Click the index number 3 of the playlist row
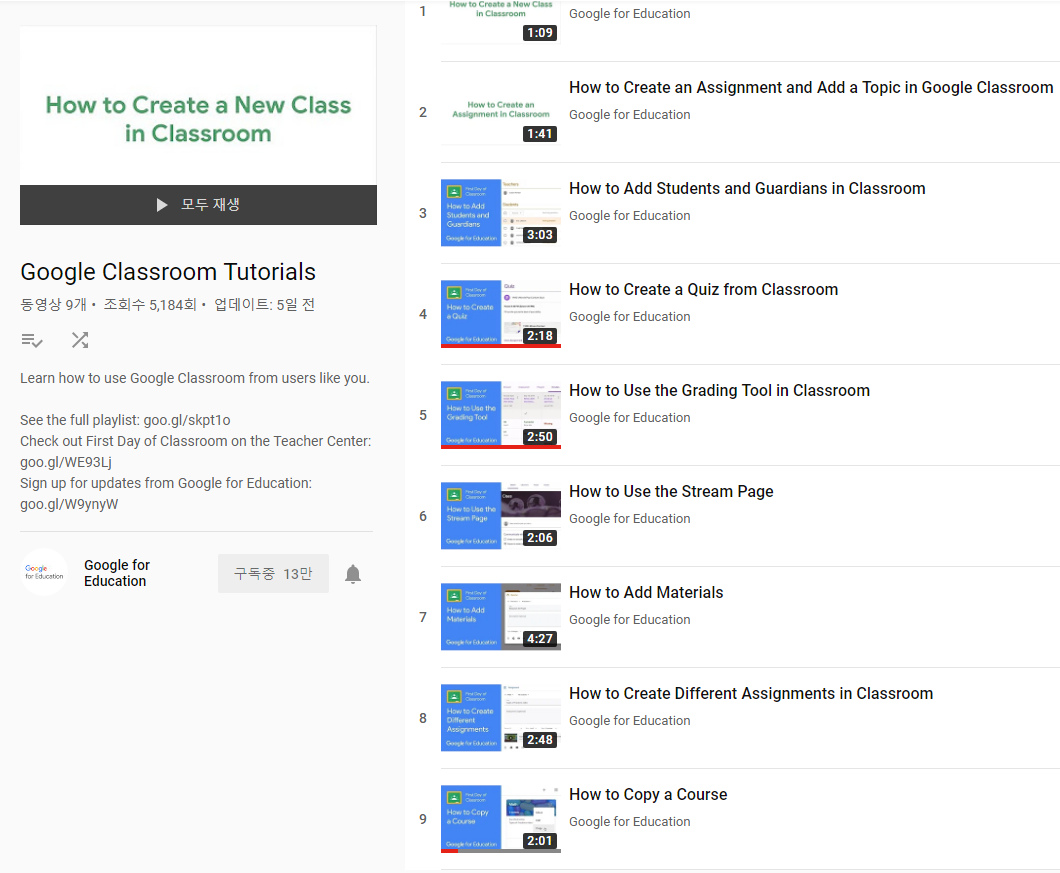This screenshot has height=873, width=1060. (x=423, y=213)
